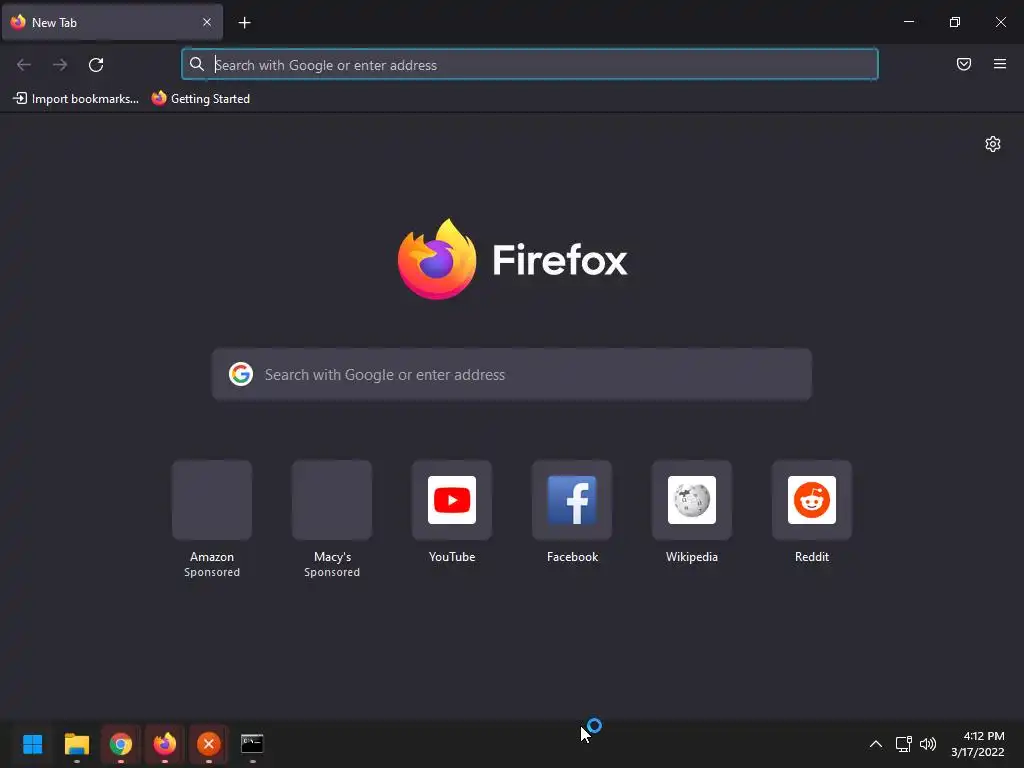The height and width of the screenshot is (768, 1024).
Task: Open the Reddit shortcut tile
Action: 812,500
